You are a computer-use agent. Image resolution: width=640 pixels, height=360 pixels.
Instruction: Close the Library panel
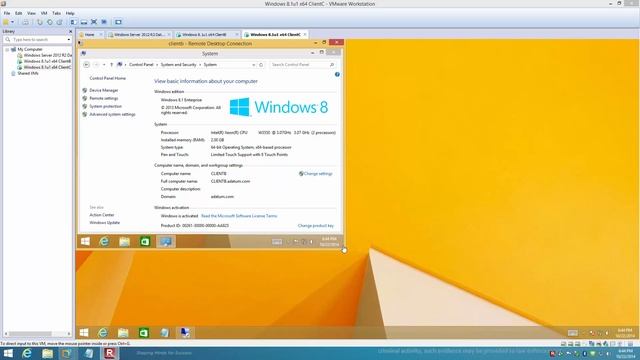coord(70,31)
